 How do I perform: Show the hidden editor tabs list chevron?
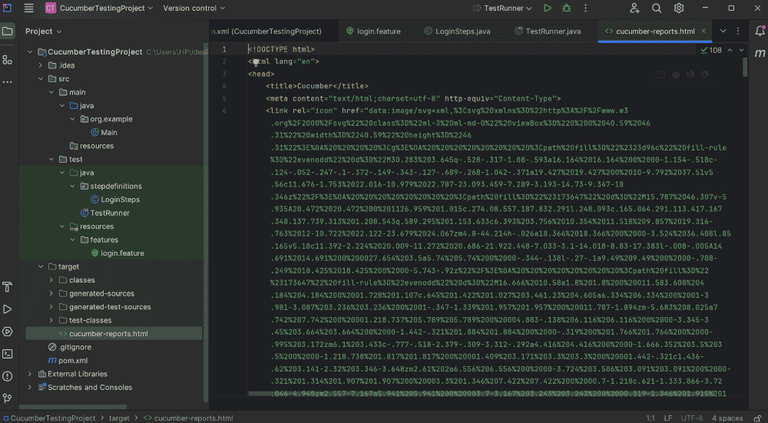click(x=723, y=31)
